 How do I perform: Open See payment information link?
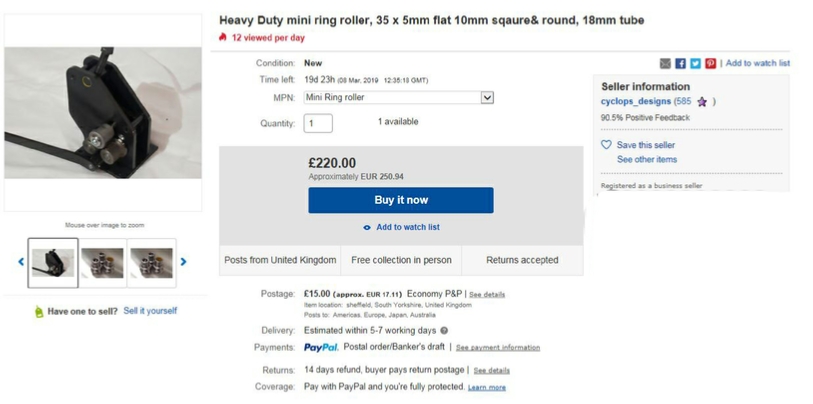click(497, 348)
